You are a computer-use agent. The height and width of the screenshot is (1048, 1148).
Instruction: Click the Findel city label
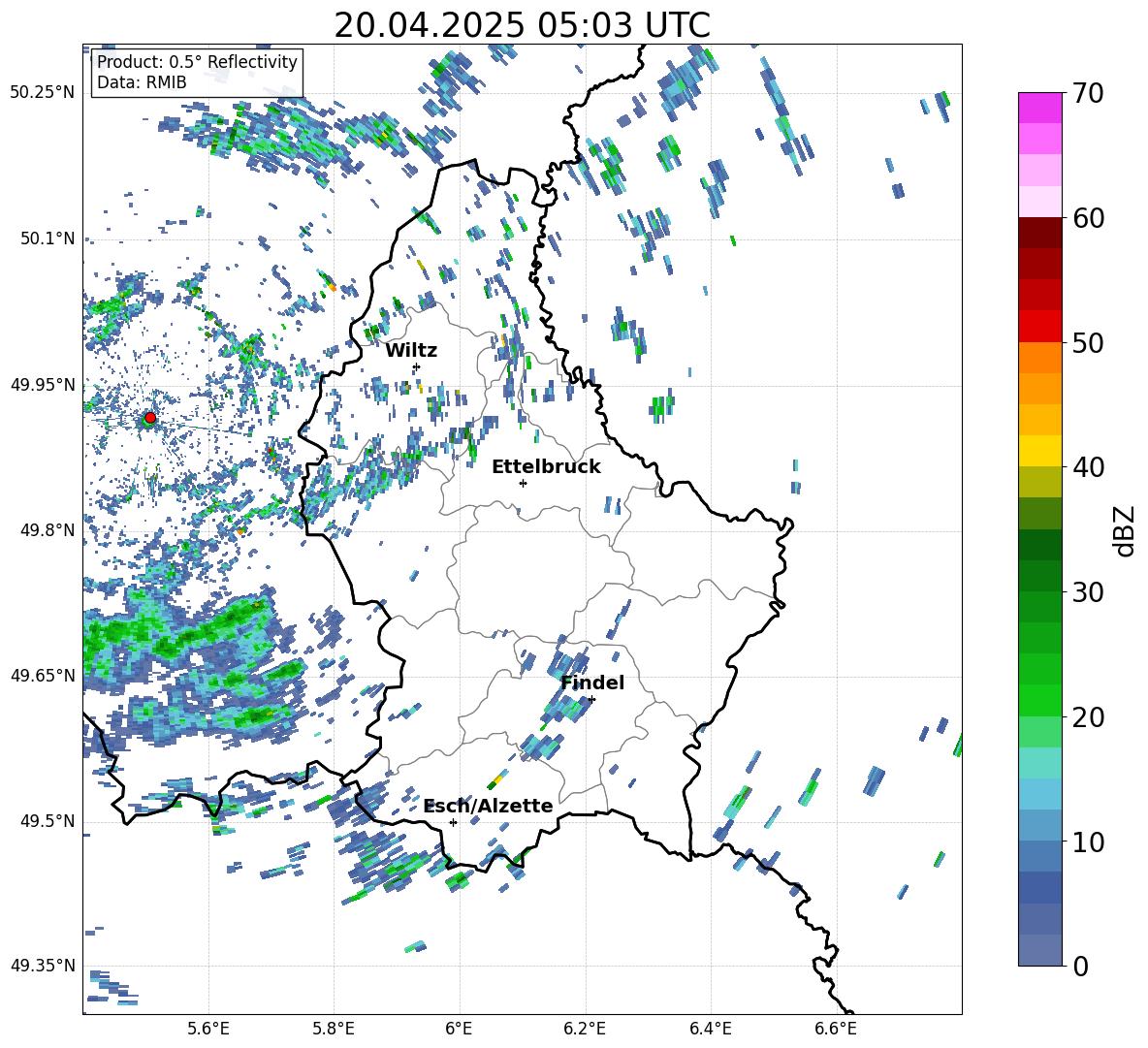[x=592, y=683]
